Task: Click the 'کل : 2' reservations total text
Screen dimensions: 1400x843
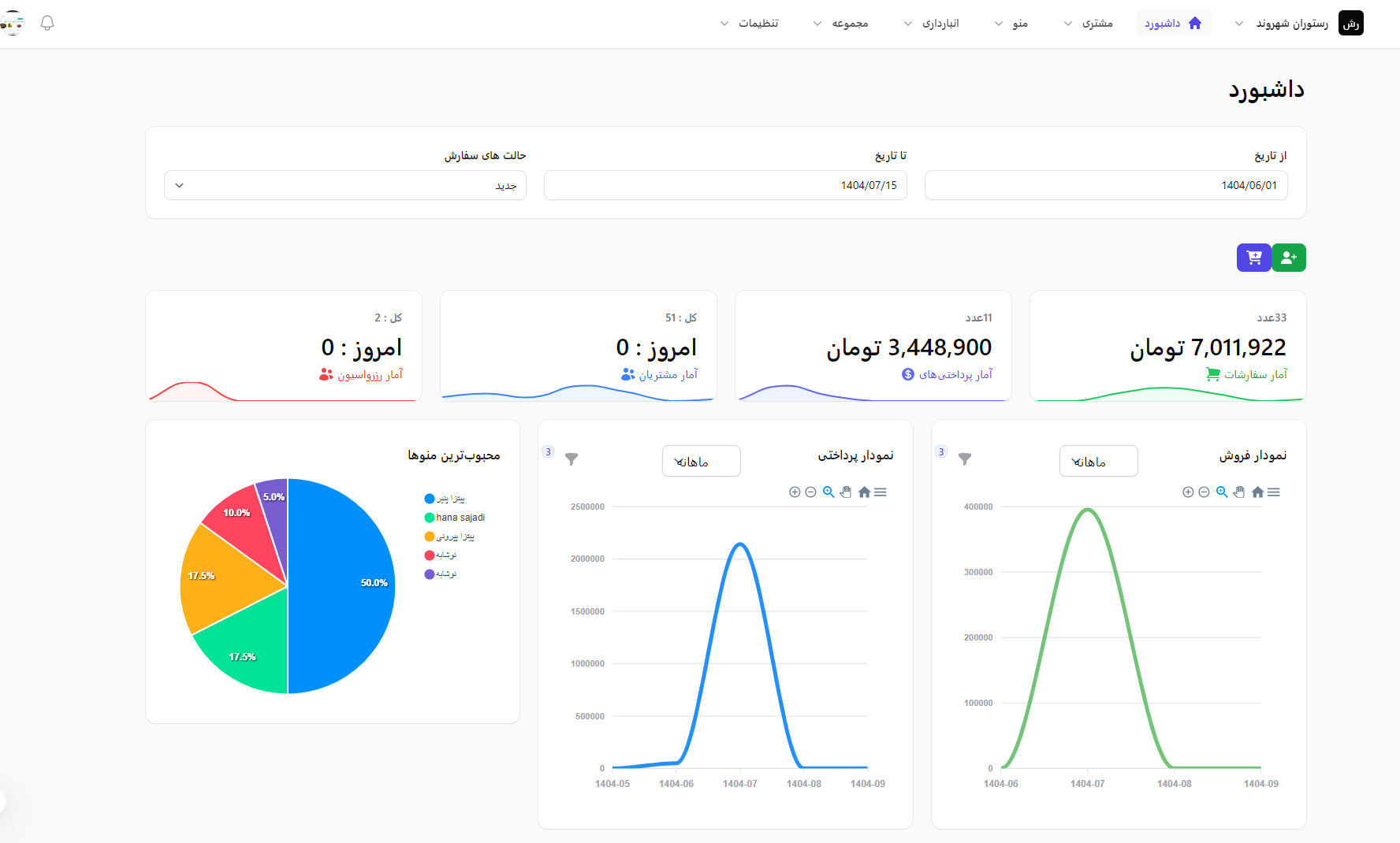Action: 389,318
